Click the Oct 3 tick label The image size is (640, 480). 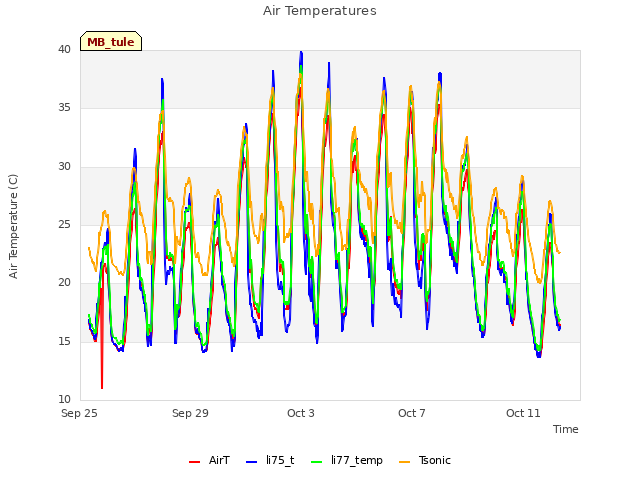[x=301, y=413]
